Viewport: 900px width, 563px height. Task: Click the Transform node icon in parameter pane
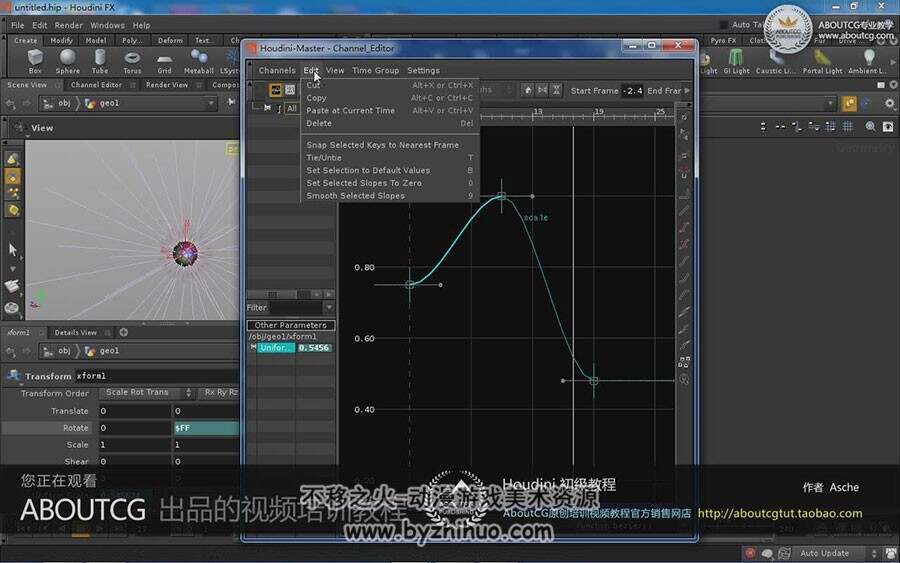click(x=13, y=375)
